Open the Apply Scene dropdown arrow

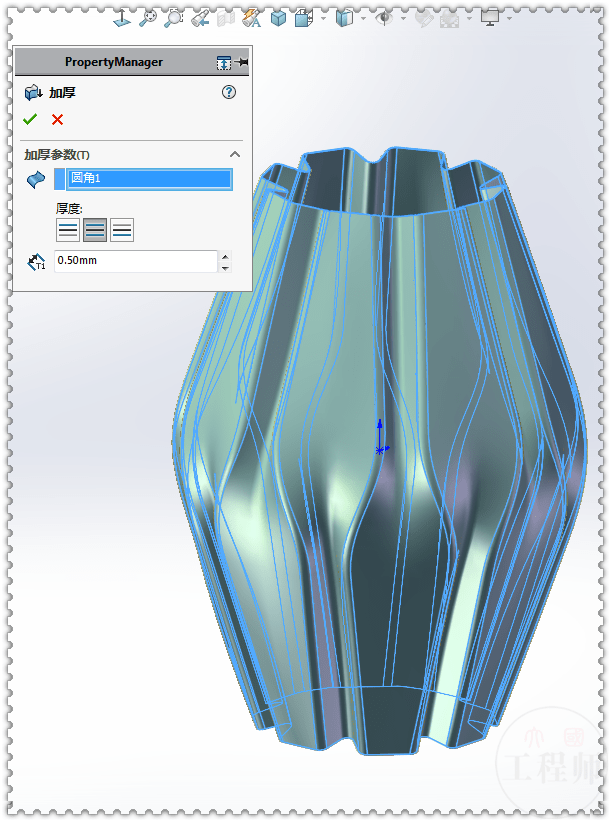469,18
